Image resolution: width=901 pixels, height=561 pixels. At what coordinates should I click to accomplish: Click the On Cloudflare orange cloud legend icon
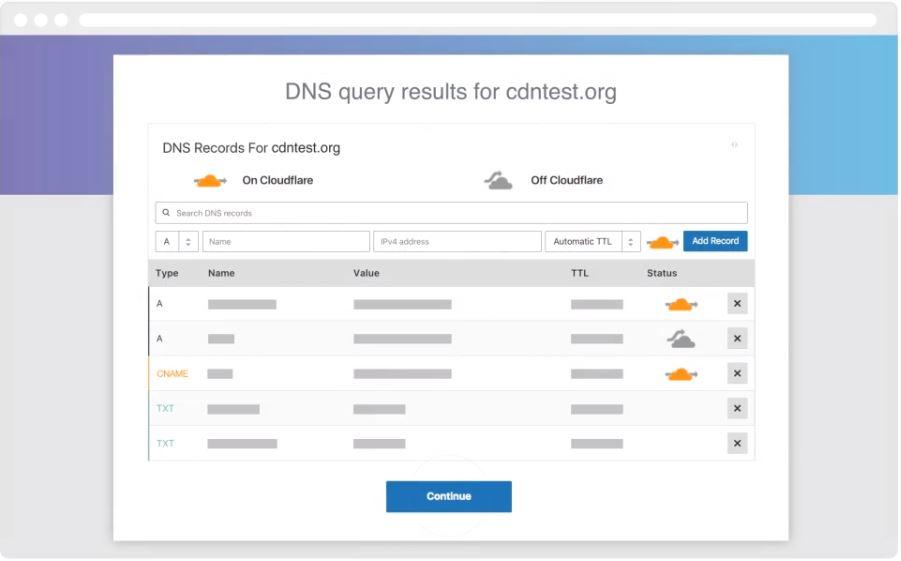[210, 181]
